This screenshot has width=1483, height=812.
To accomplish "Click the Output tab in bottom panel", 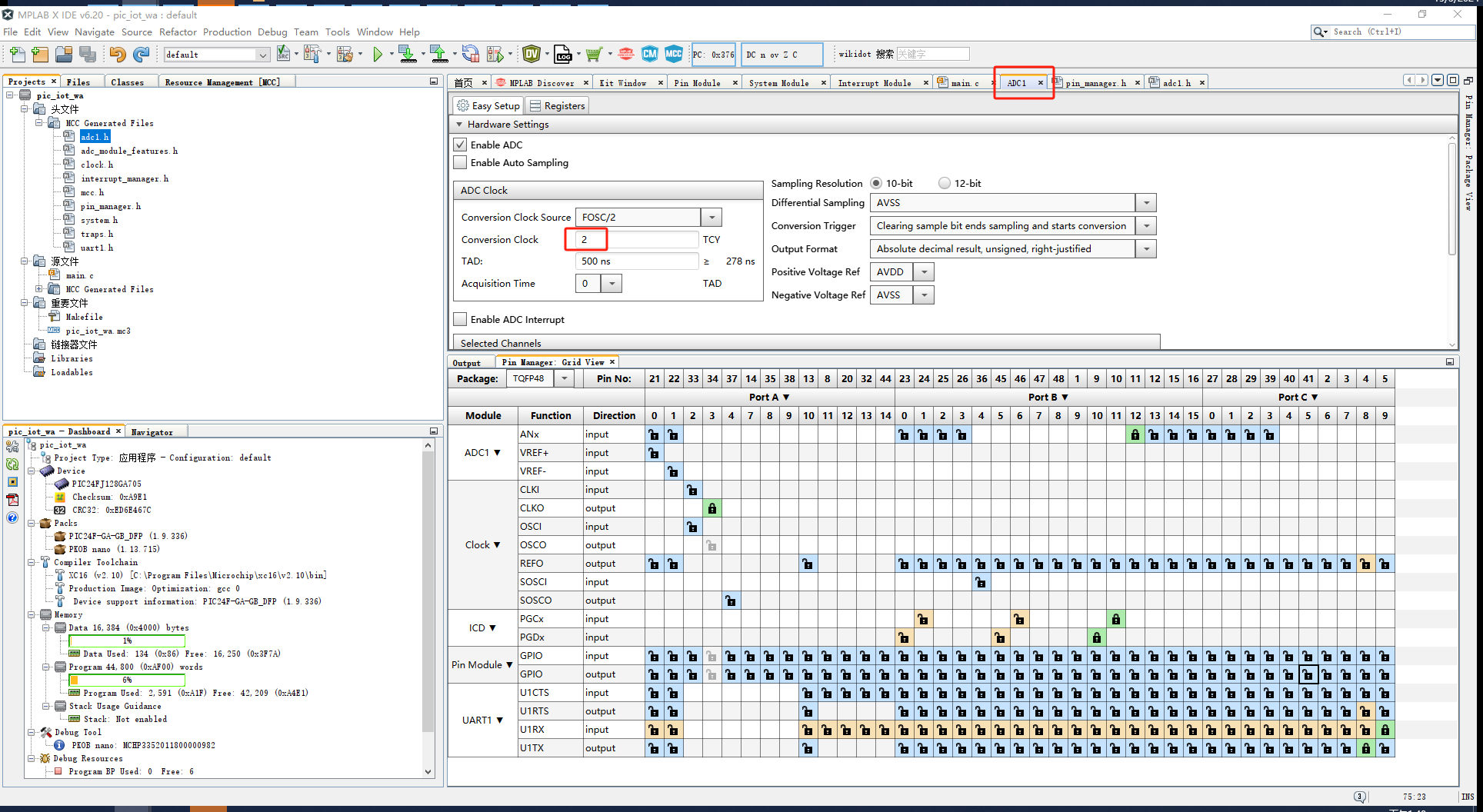I will pyautogui.click(x=466, y=363).
